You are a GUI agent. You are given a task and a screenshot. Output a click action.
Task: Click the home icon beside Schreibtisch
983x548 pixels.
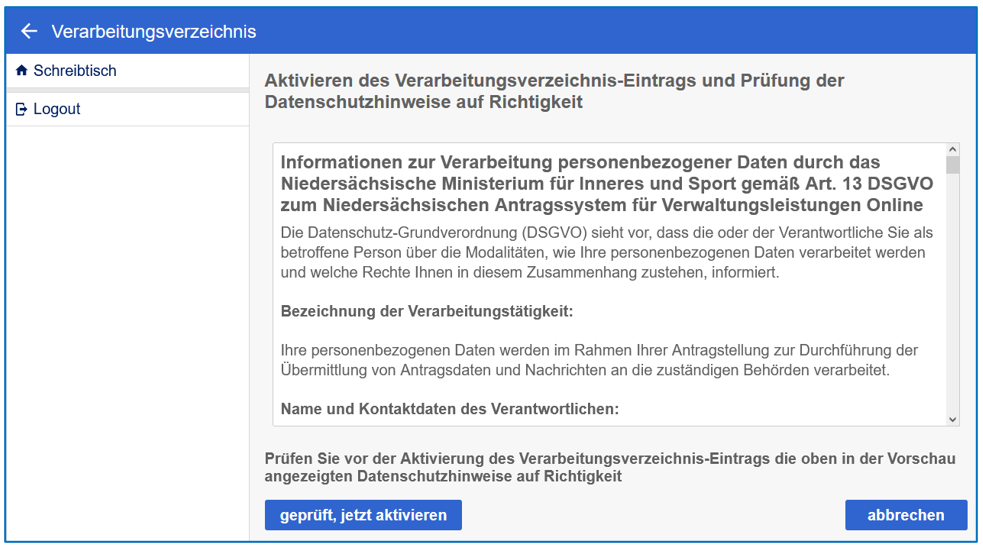click(22, 71)
